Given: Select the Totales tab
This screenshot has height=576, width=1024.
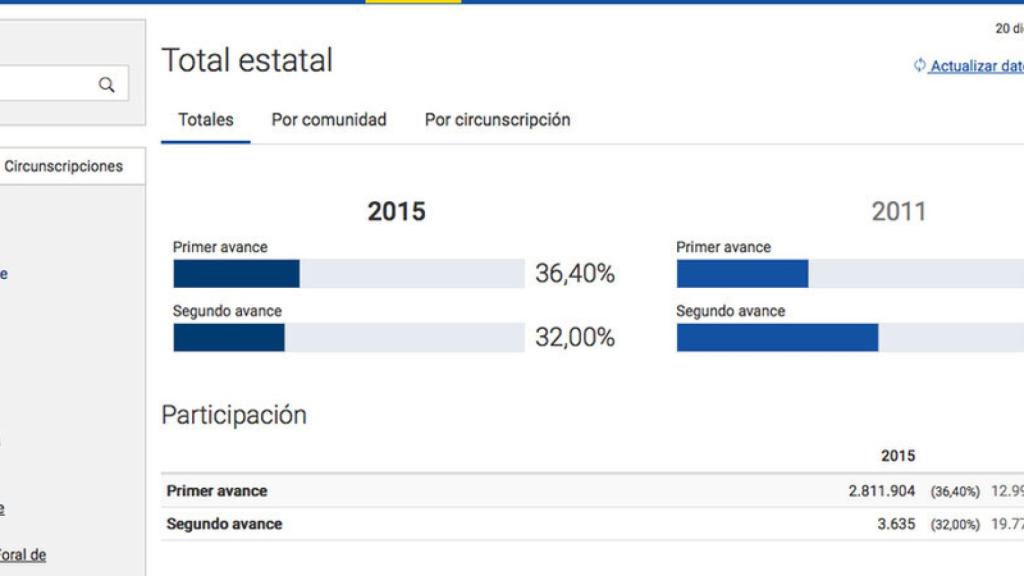Looking at the screenshot, I should click(x=205, y=120).
